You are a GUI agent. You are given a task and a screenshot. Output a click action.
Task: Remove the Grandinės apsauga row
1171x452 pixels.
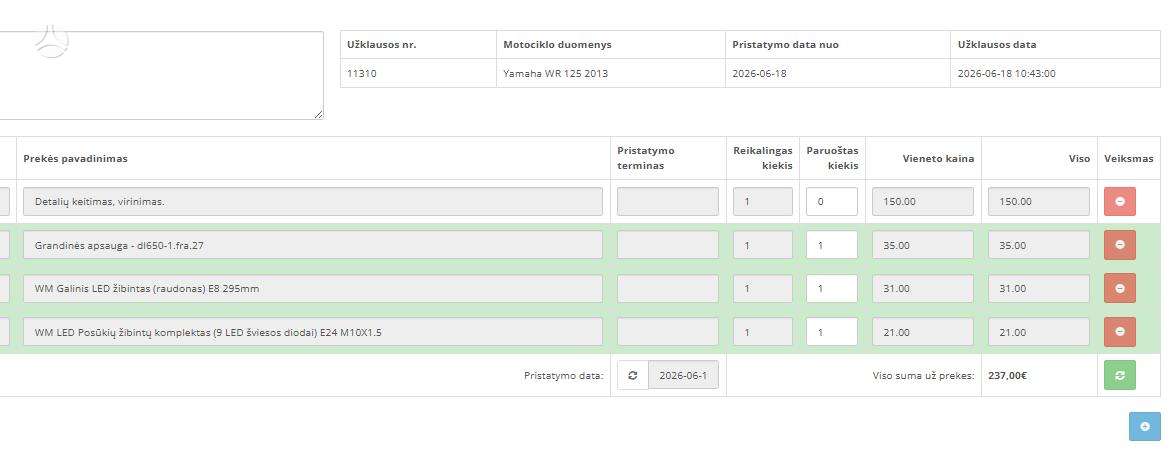pyautogui.click(x=1119, y=245)
